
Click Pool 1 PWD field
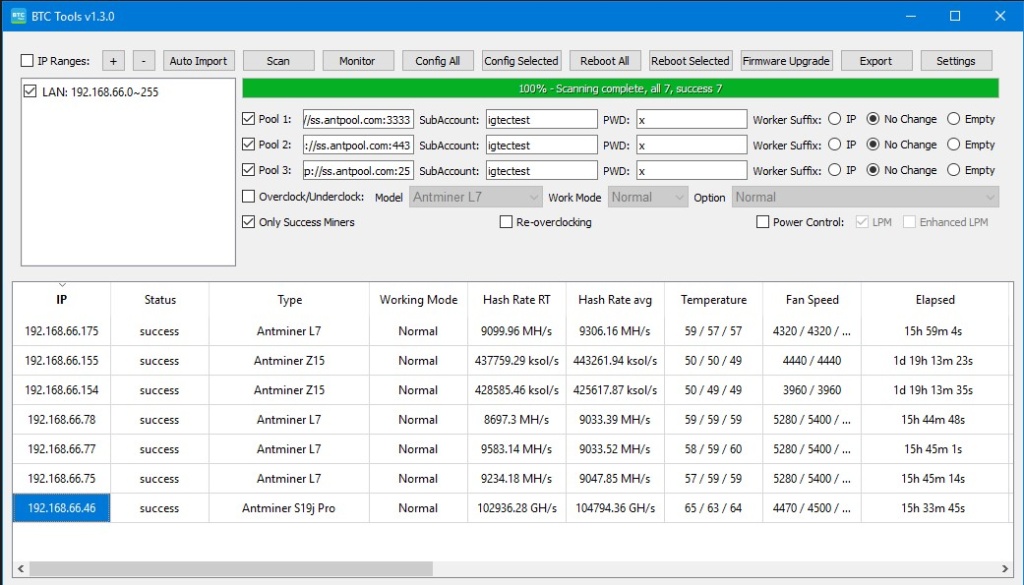(x=692, y=119)
